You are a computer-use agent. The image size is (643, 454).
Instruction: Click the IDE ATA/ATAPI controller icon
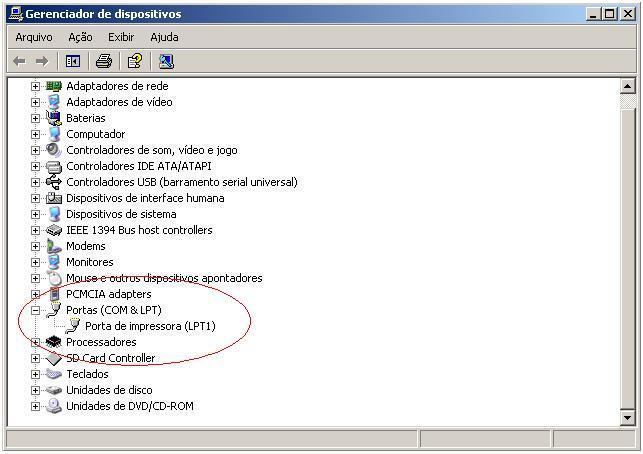point(54,166)
